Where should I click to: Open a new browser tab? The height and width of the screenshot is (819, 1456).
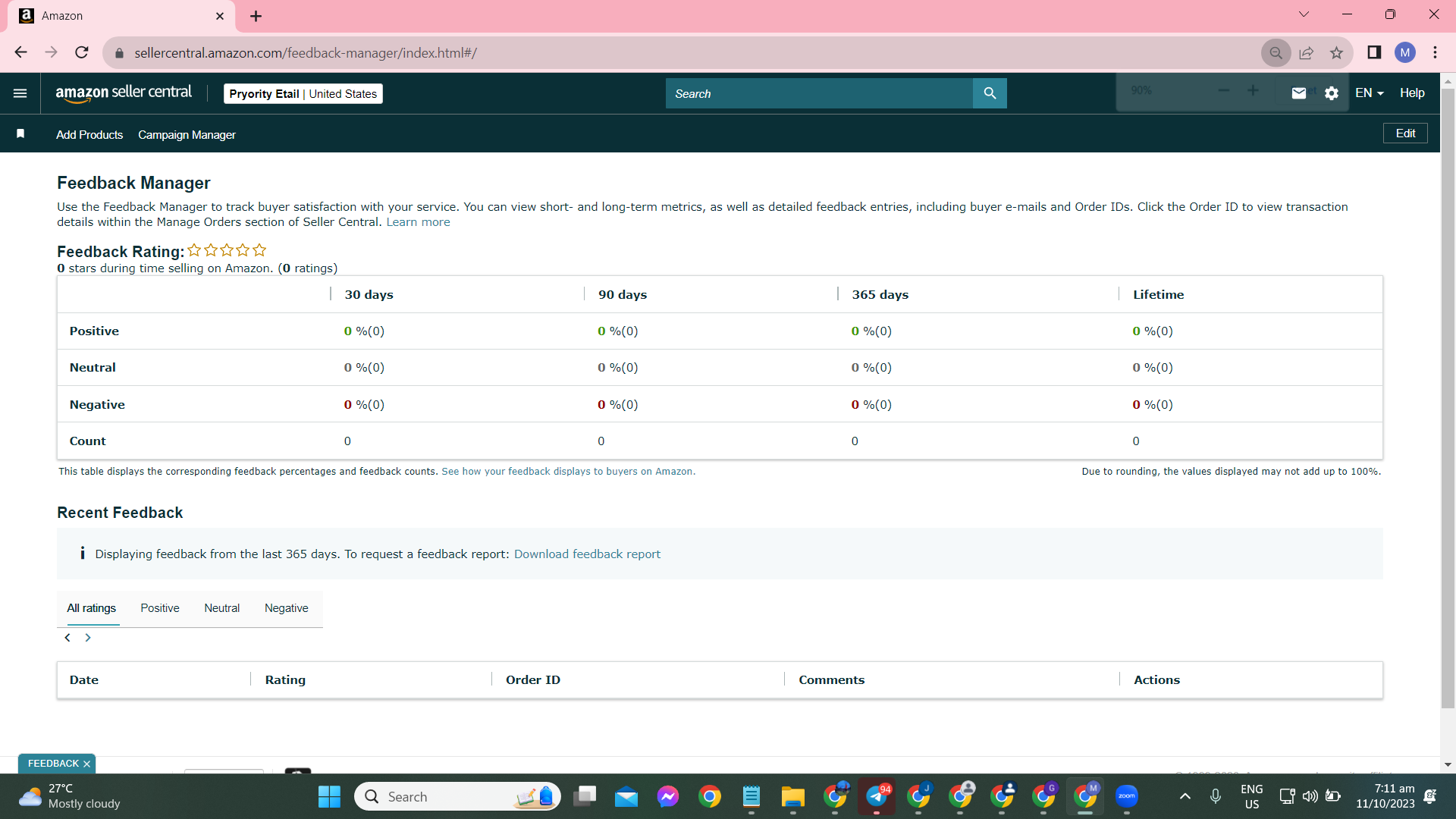pos(256,16)
